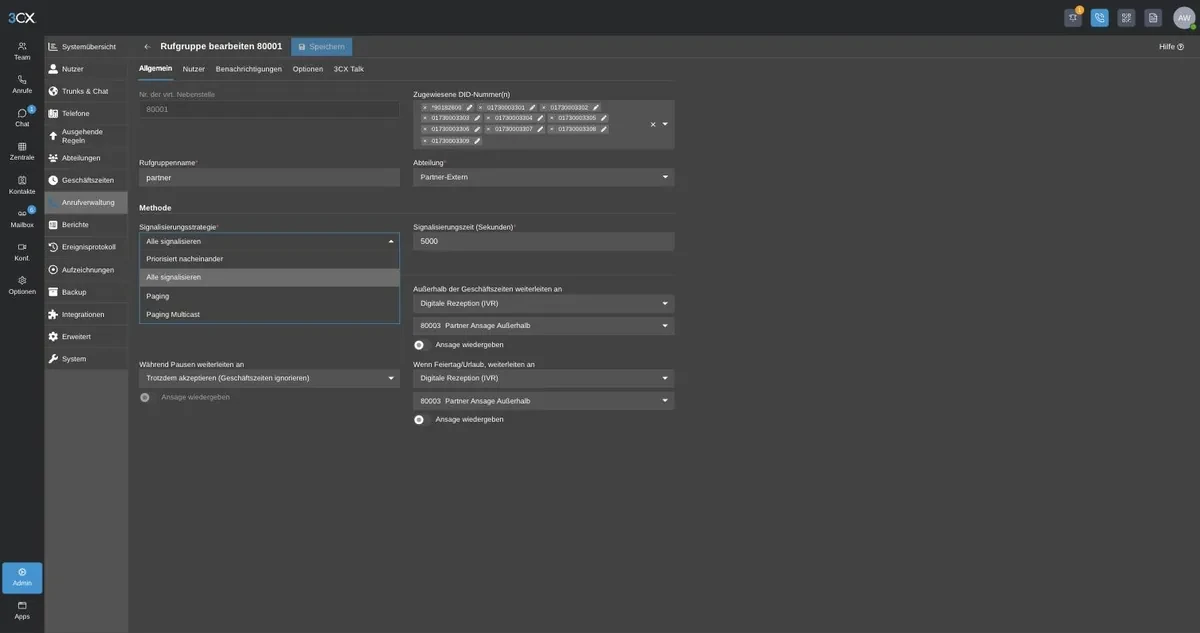The image size is (1200, 633).
Task: Open Mailbox in the left rail
Action: point(22,219)
